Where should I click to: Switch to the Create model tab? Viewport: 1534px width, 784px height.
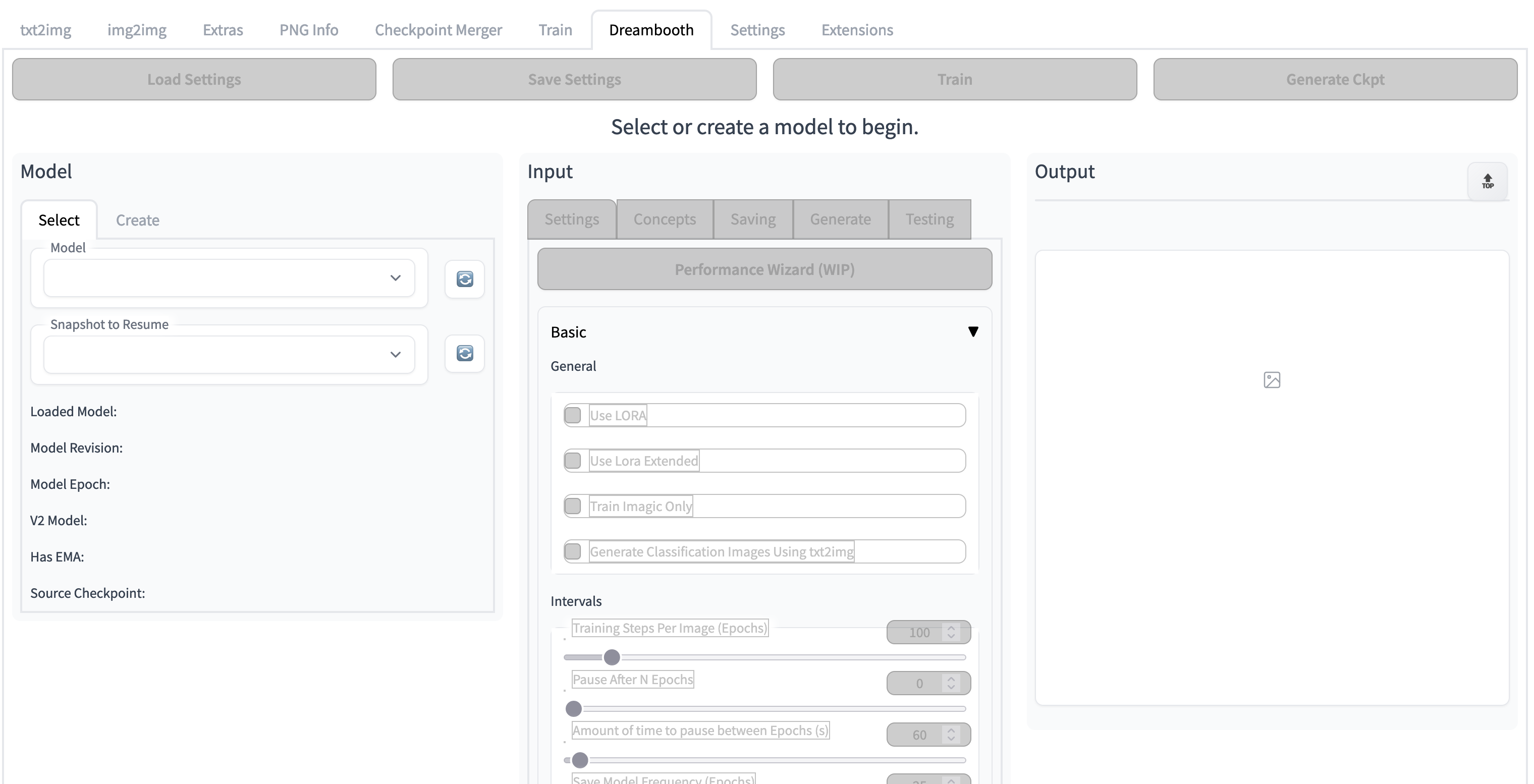[138, 219]
